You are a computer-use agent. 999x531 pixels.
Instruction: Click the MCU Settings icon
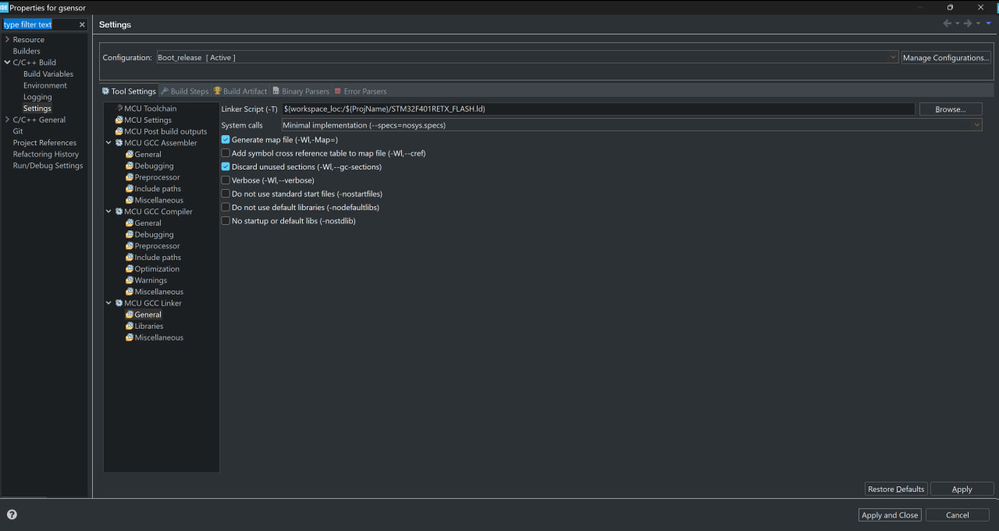119,120
